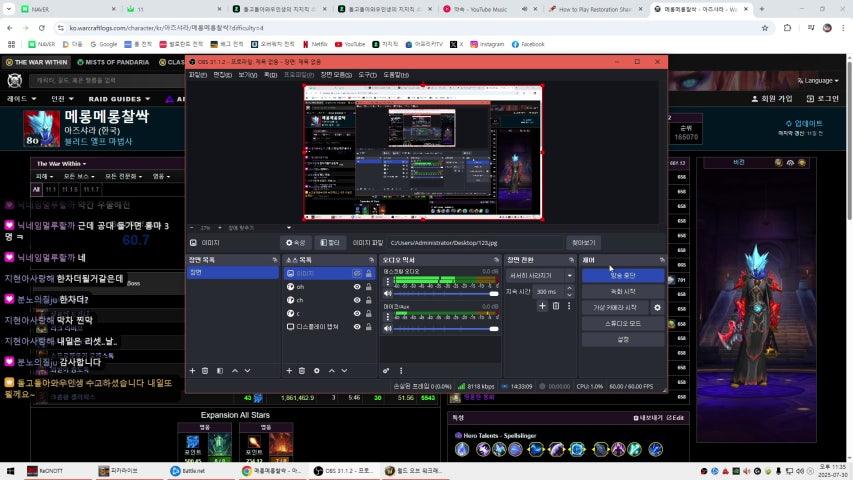Open audio mixer three-dot menu at bottom
The image size is (853, 480).
click(x=401, y=371)
